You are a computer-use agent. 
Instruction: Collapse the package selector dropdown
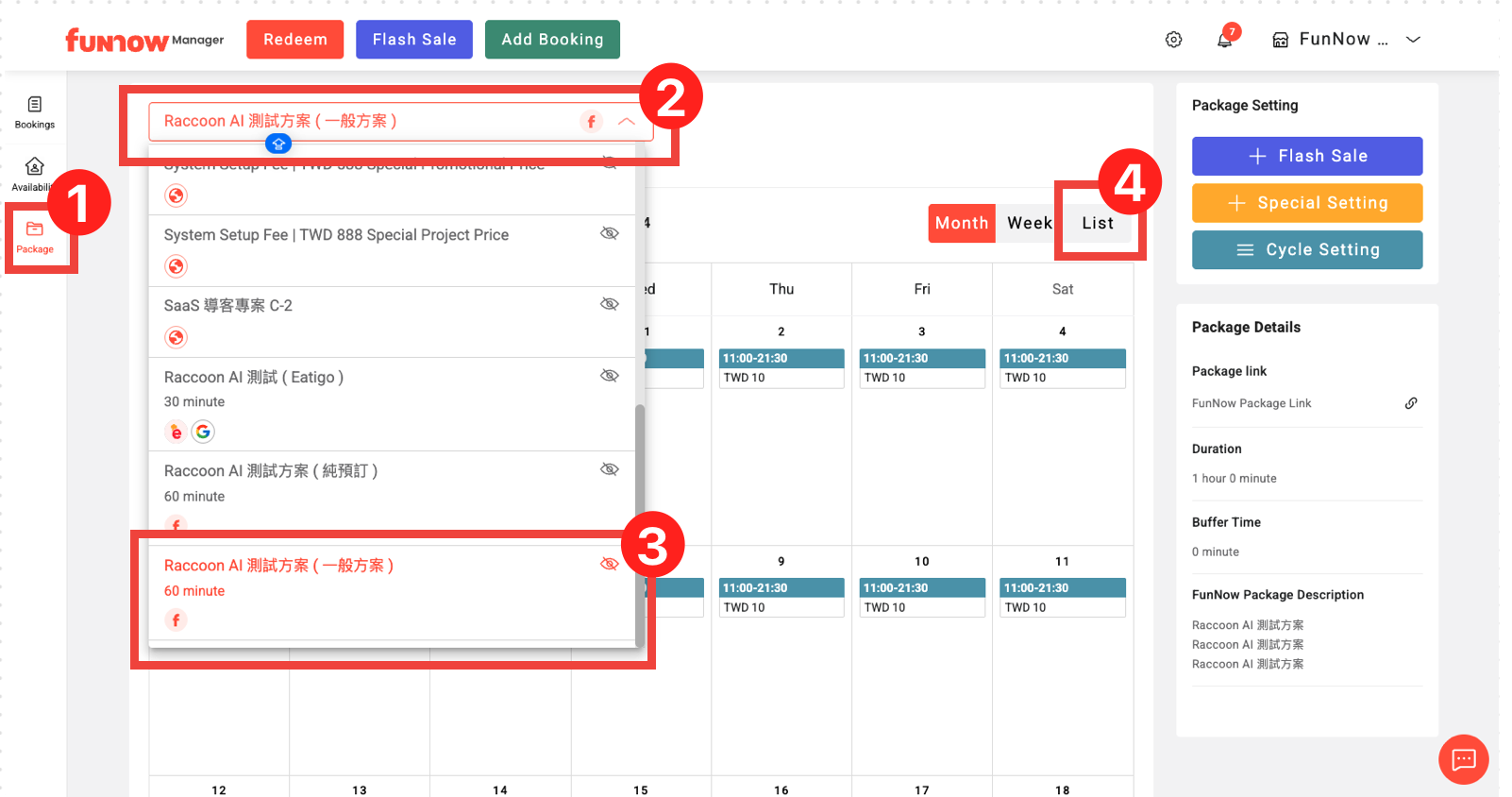pos(626,121)
